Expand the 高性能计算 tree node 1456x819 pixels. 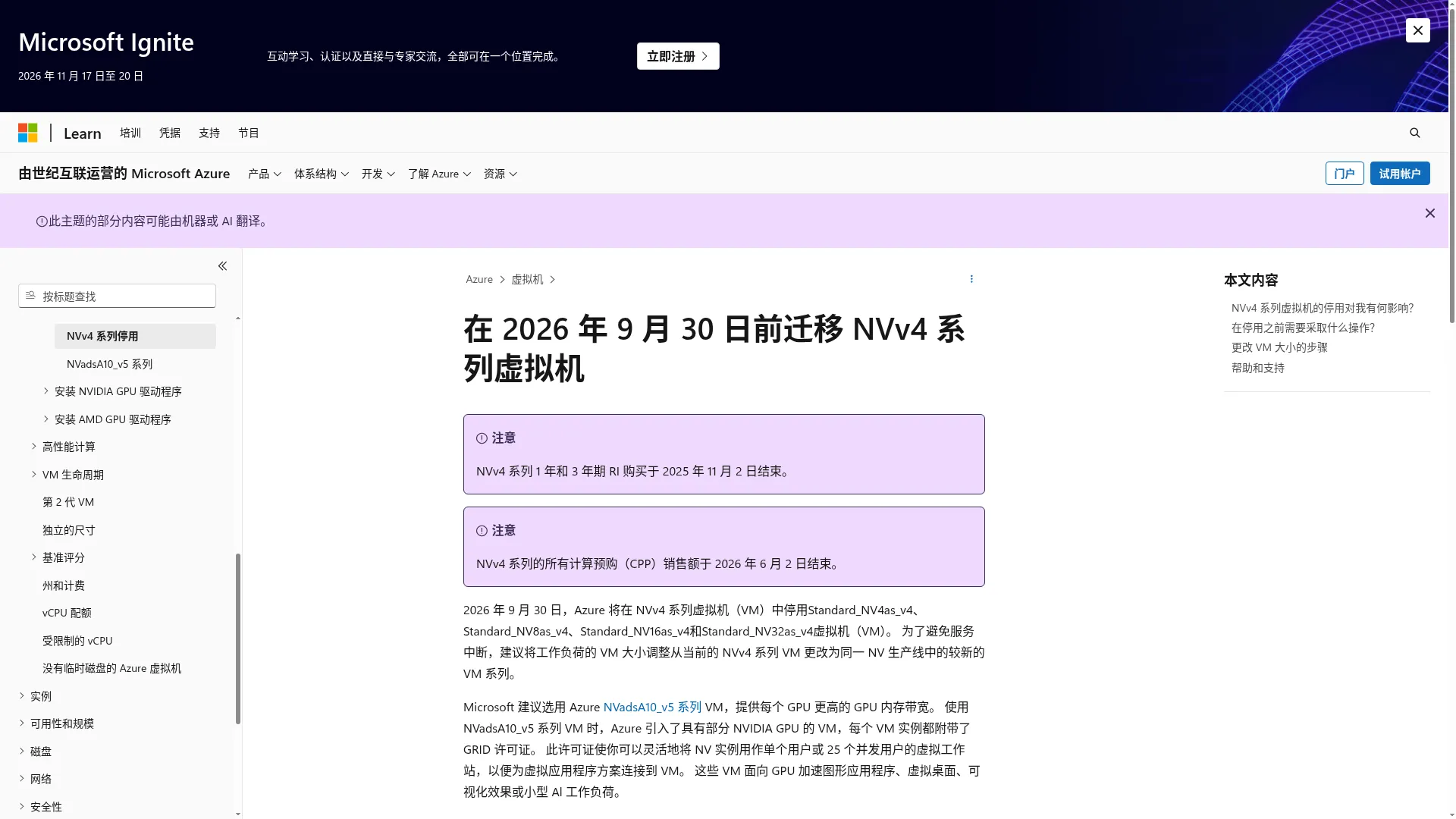pos(33,447)
